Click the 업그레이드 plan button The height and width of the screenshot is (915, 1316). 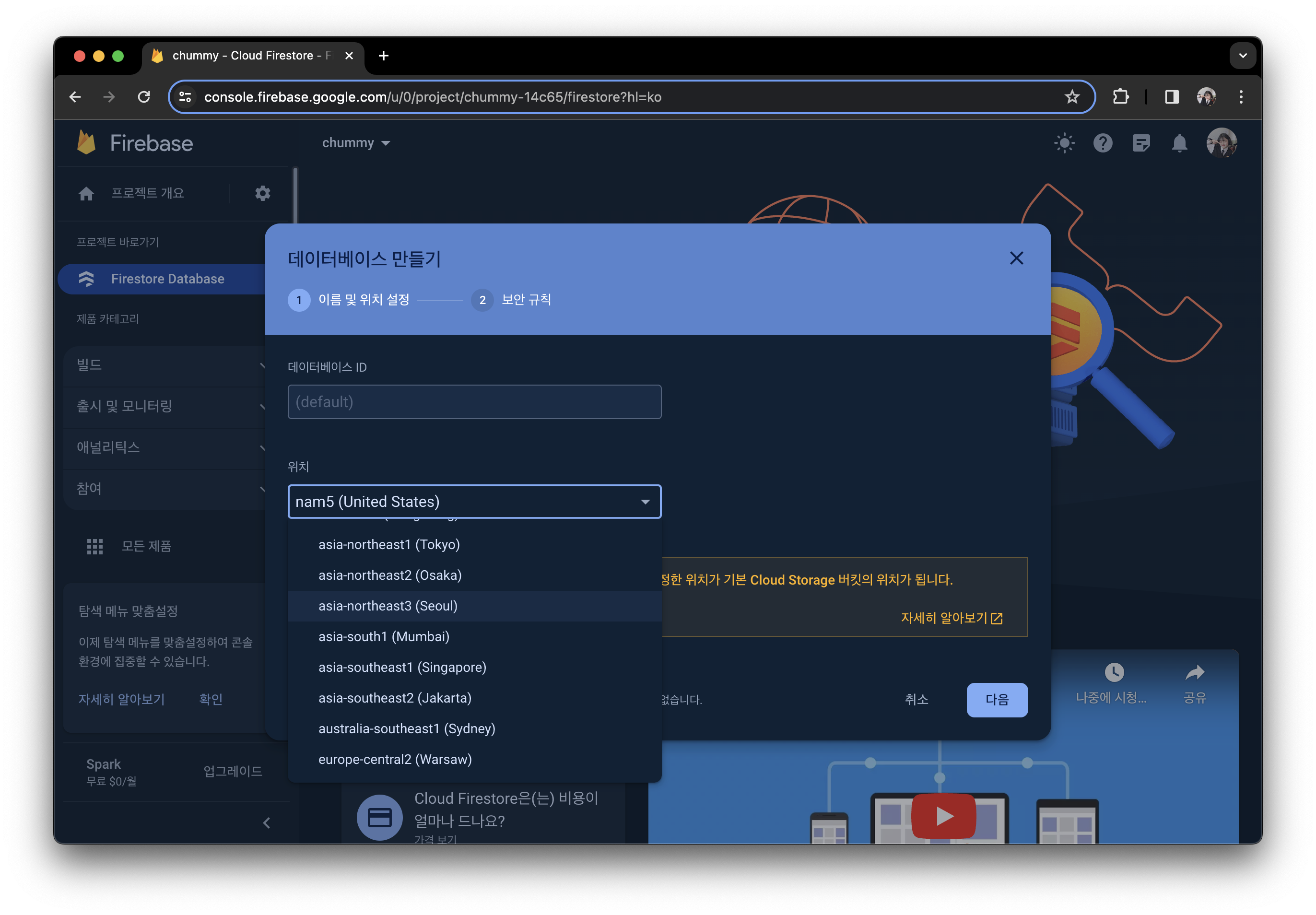coord(233,772)
